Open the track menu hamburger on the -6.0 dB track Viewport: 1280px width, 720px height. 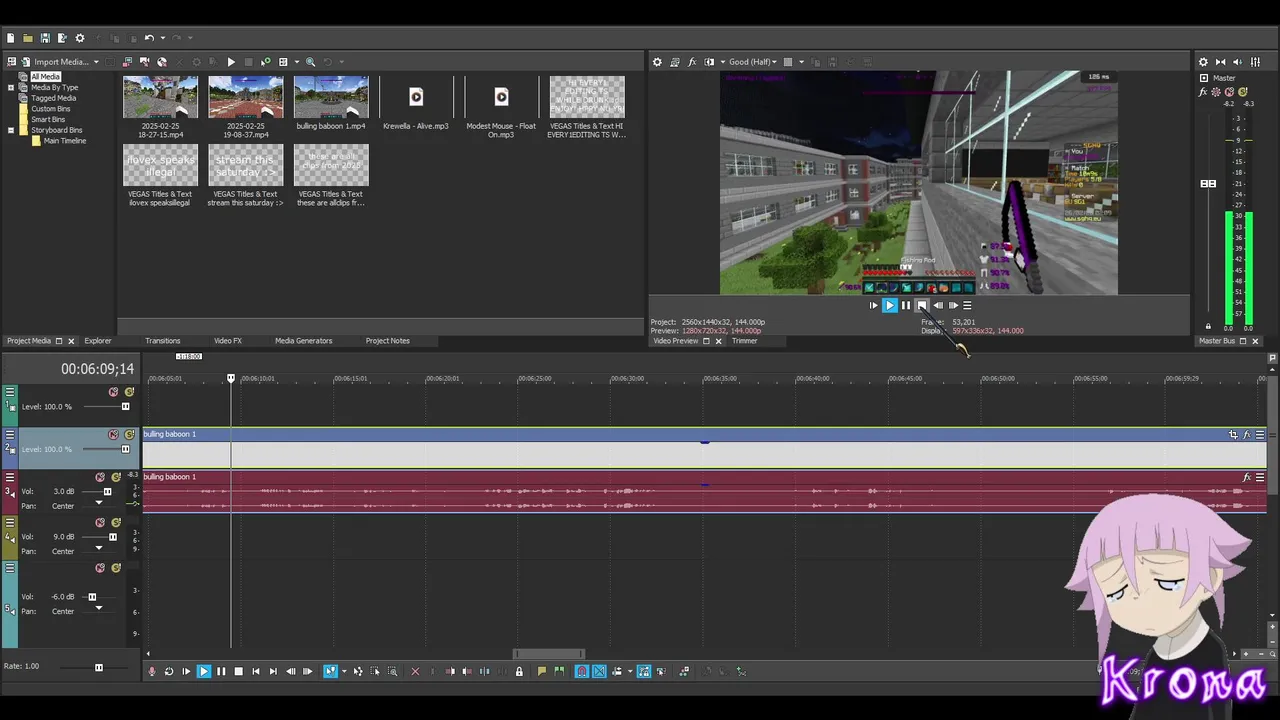[x=10, y=568]
